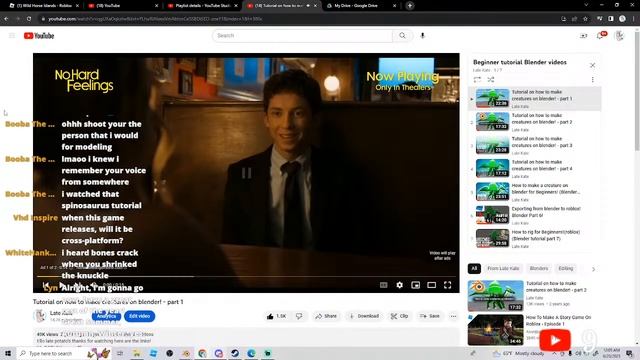The width and height of the screenshot is (640, 360).
Task: Click the video progress bar
Action: 246,276
